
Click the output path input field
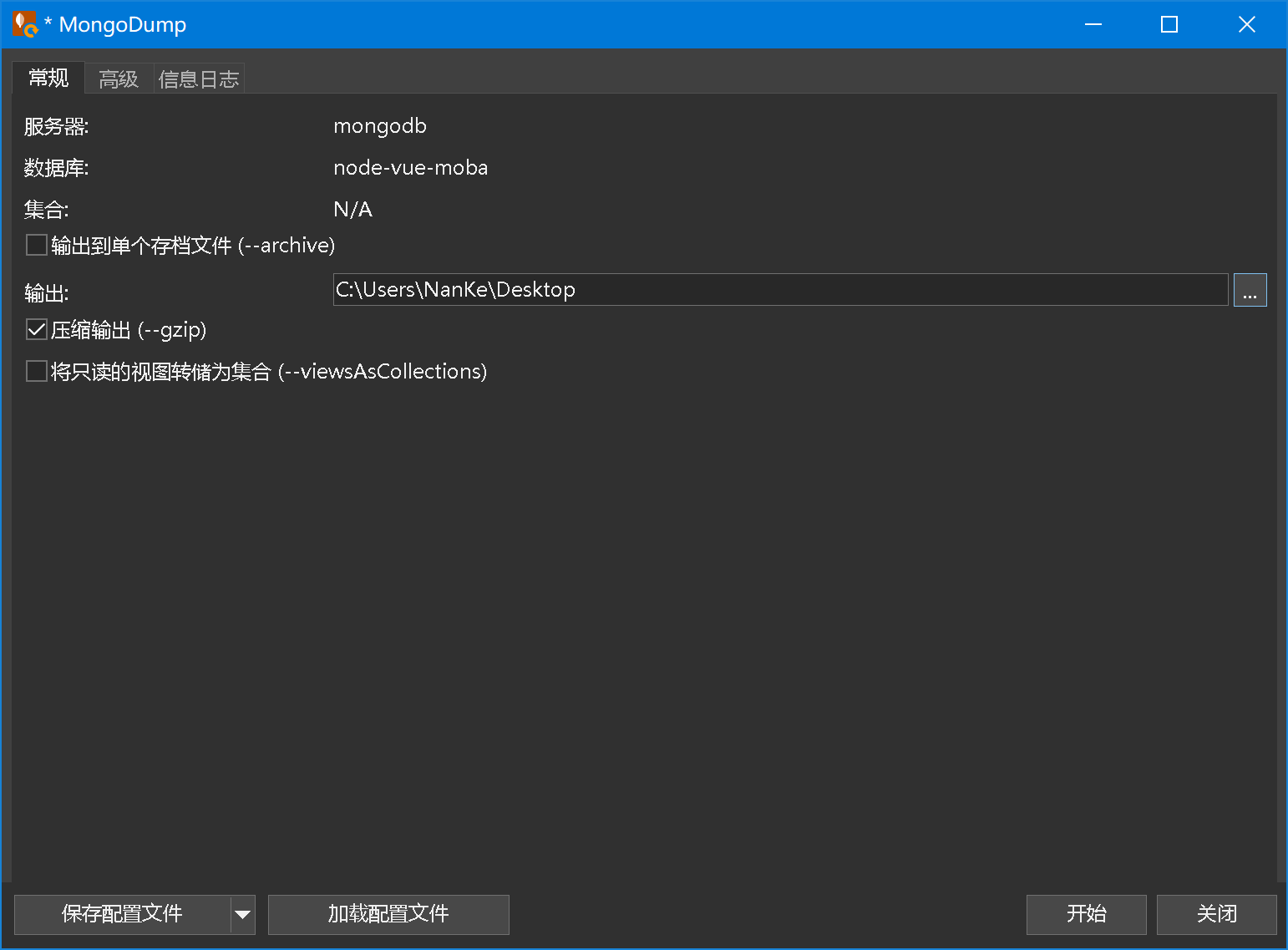(x=777, y=289)
